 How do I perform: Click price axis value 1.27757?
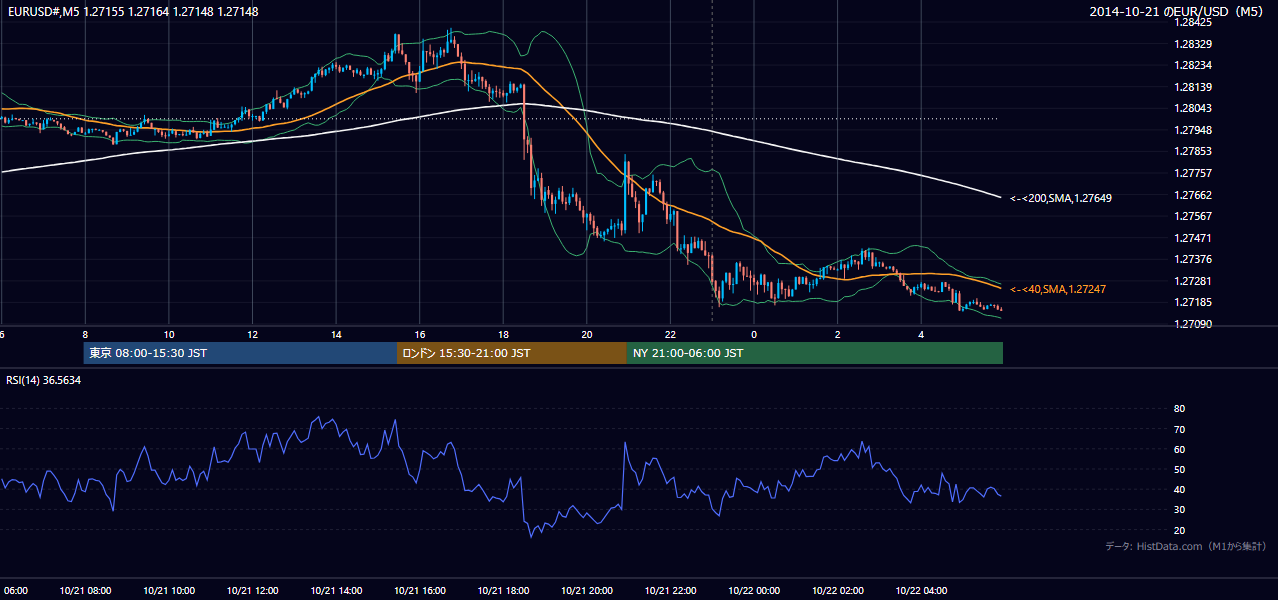point(1192,173)
